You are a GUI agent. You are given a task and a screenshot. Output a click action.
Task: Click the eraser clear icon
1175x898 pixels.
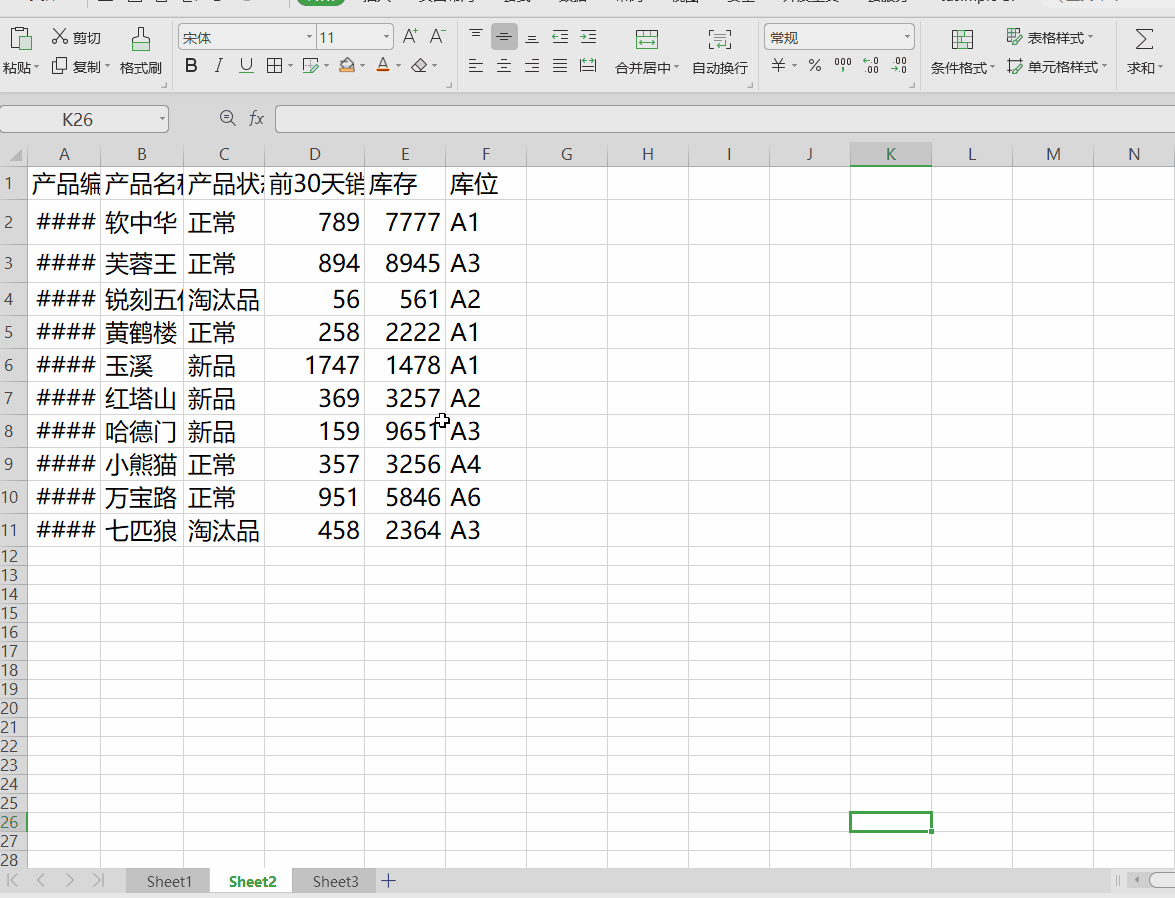pos(419,66)
